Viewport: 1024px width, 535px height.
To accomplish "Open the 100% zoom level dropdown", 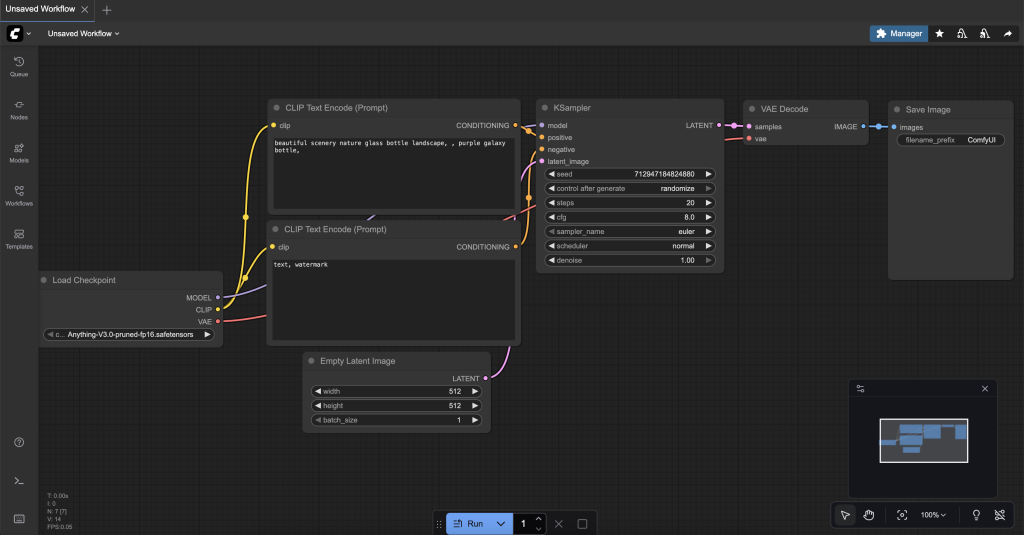I will pyautogui.click(x=934, y=515).
